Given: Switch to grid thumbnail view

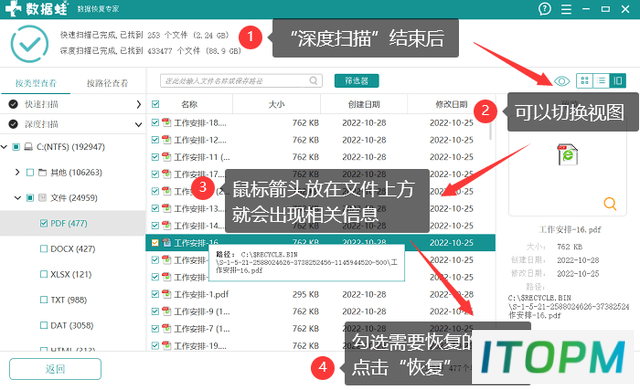Looking at the screenshot, I should [584, 80].
